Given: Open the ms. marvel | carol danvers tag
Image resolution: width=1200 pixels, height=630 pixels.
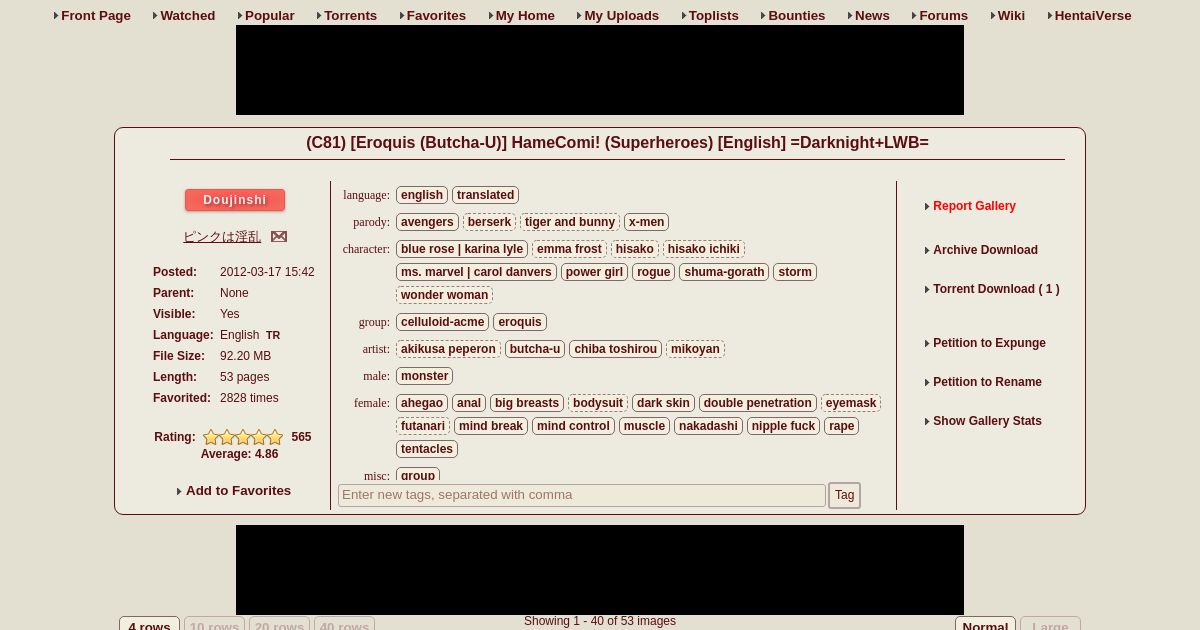Looking at the screenshot, I should [x=476, y=272].
